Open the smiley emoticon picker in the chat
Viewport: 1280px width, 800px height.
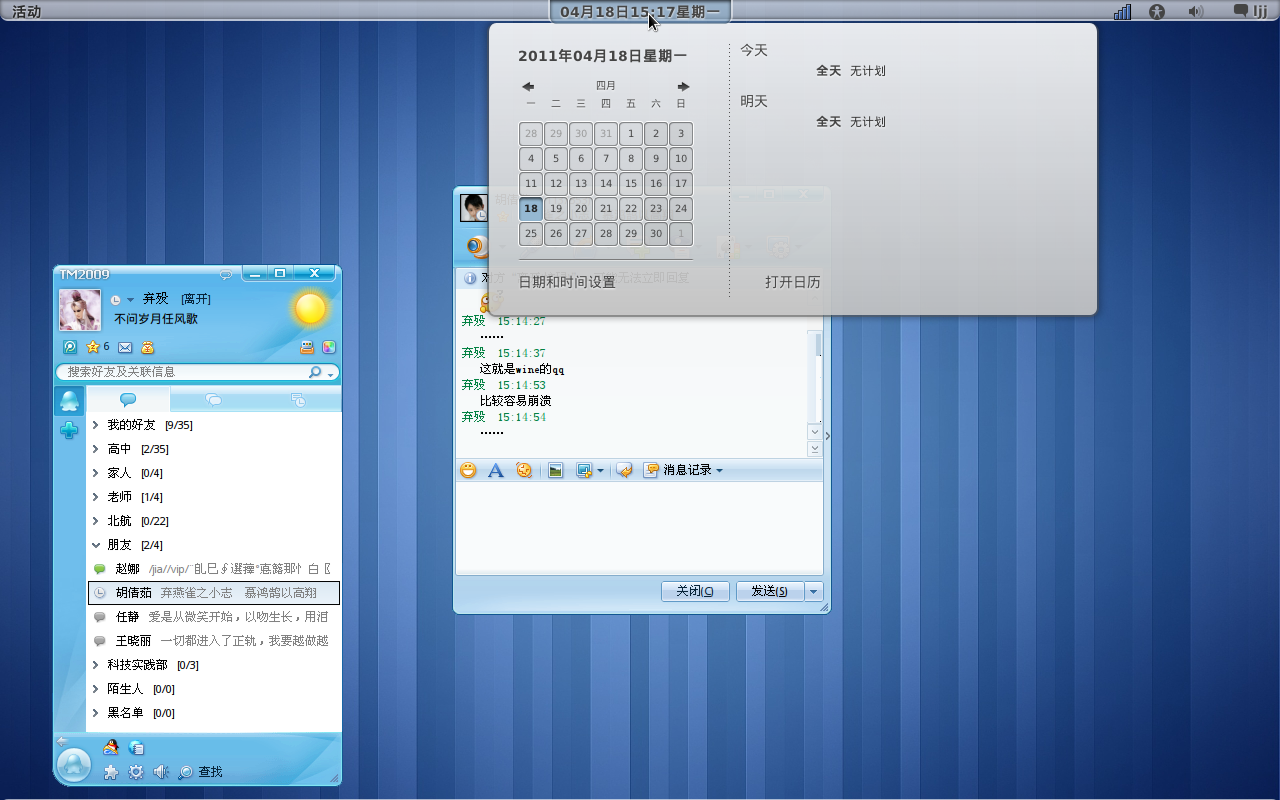468,470
